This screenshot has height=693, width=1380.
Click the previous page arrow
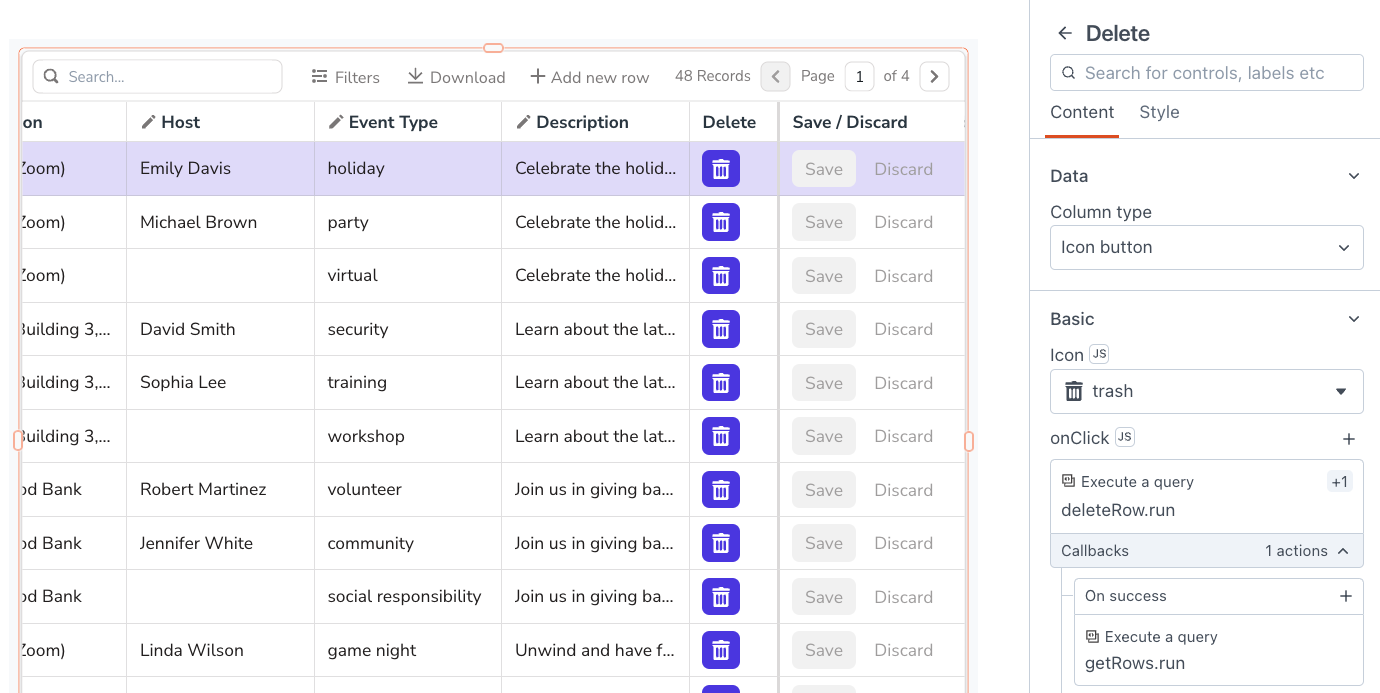pyautogui.click(x=775, y=76)
